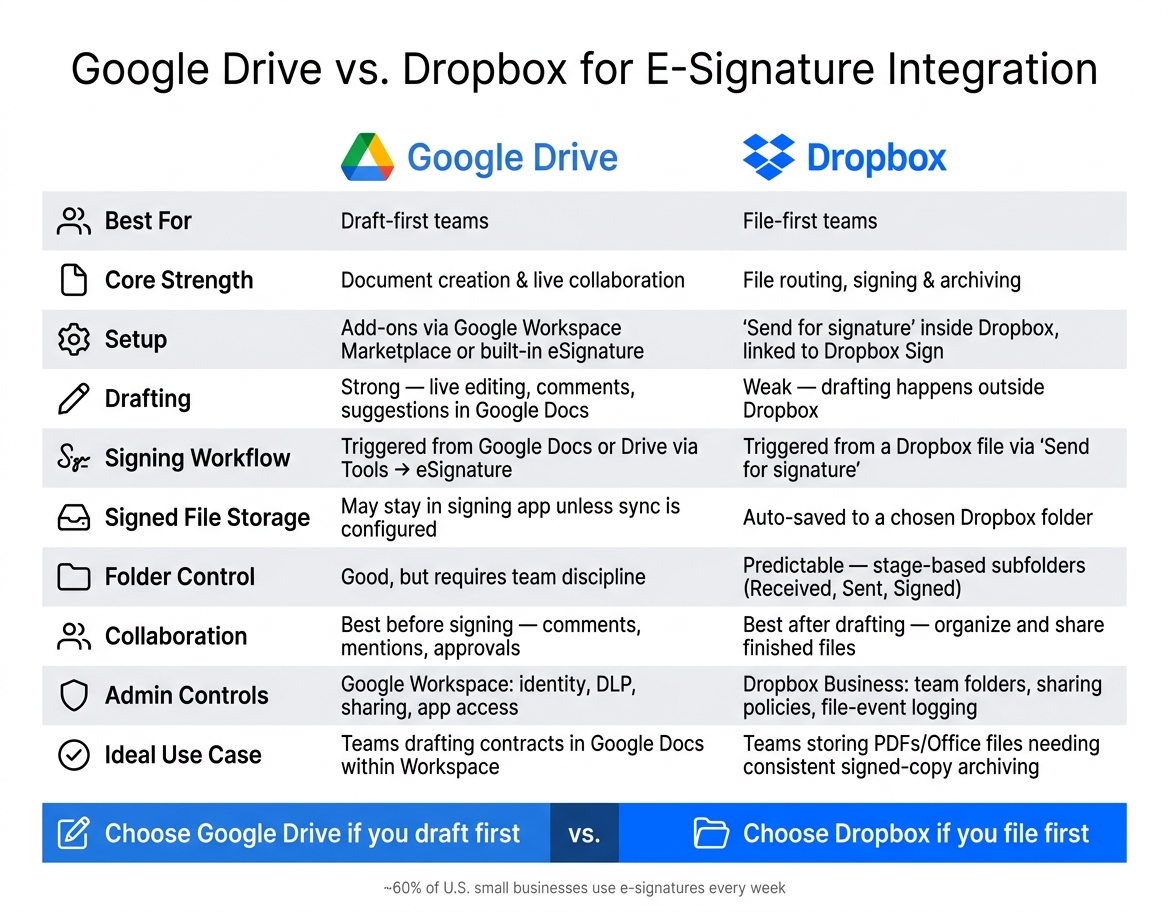Click the document icon beside Core Strength
Screen dimensions: 1168x912
click(74, 280)
